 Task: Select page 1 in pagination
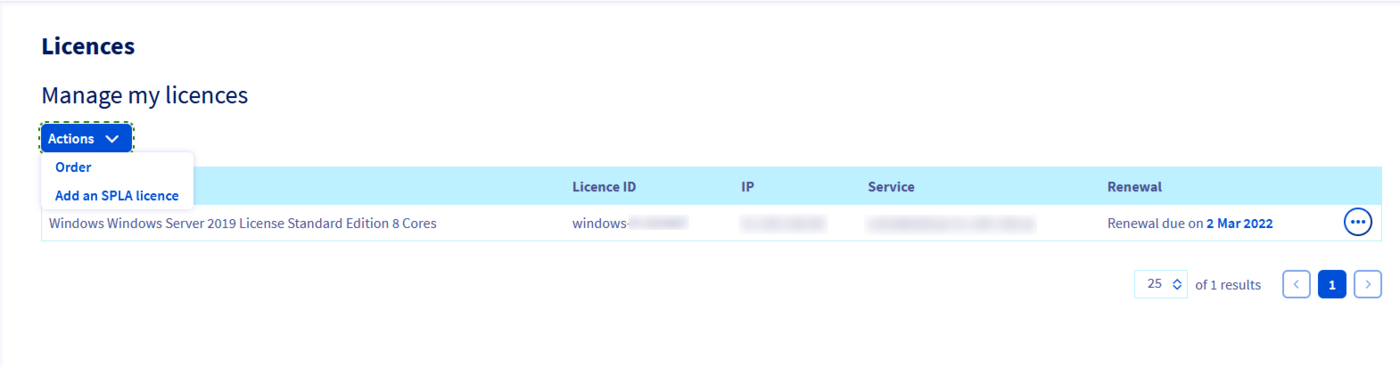[x=1332, y=284]
